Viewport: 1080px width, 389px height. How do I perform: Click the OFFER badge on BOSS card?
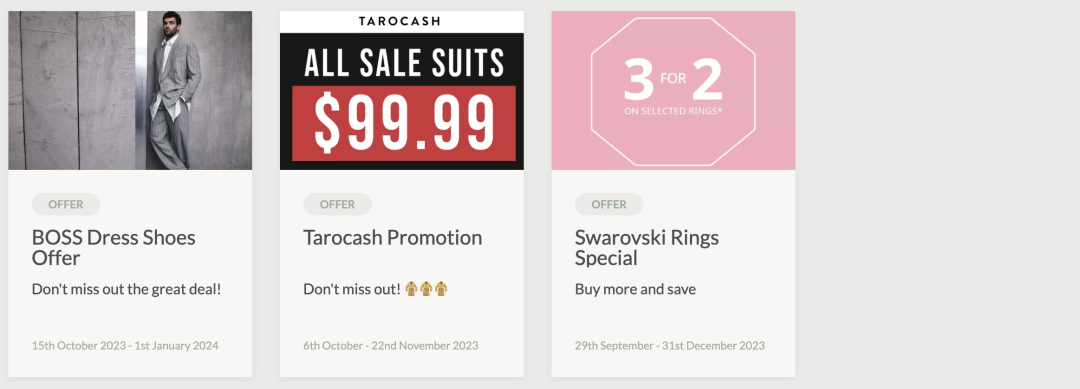coord(65,204)
